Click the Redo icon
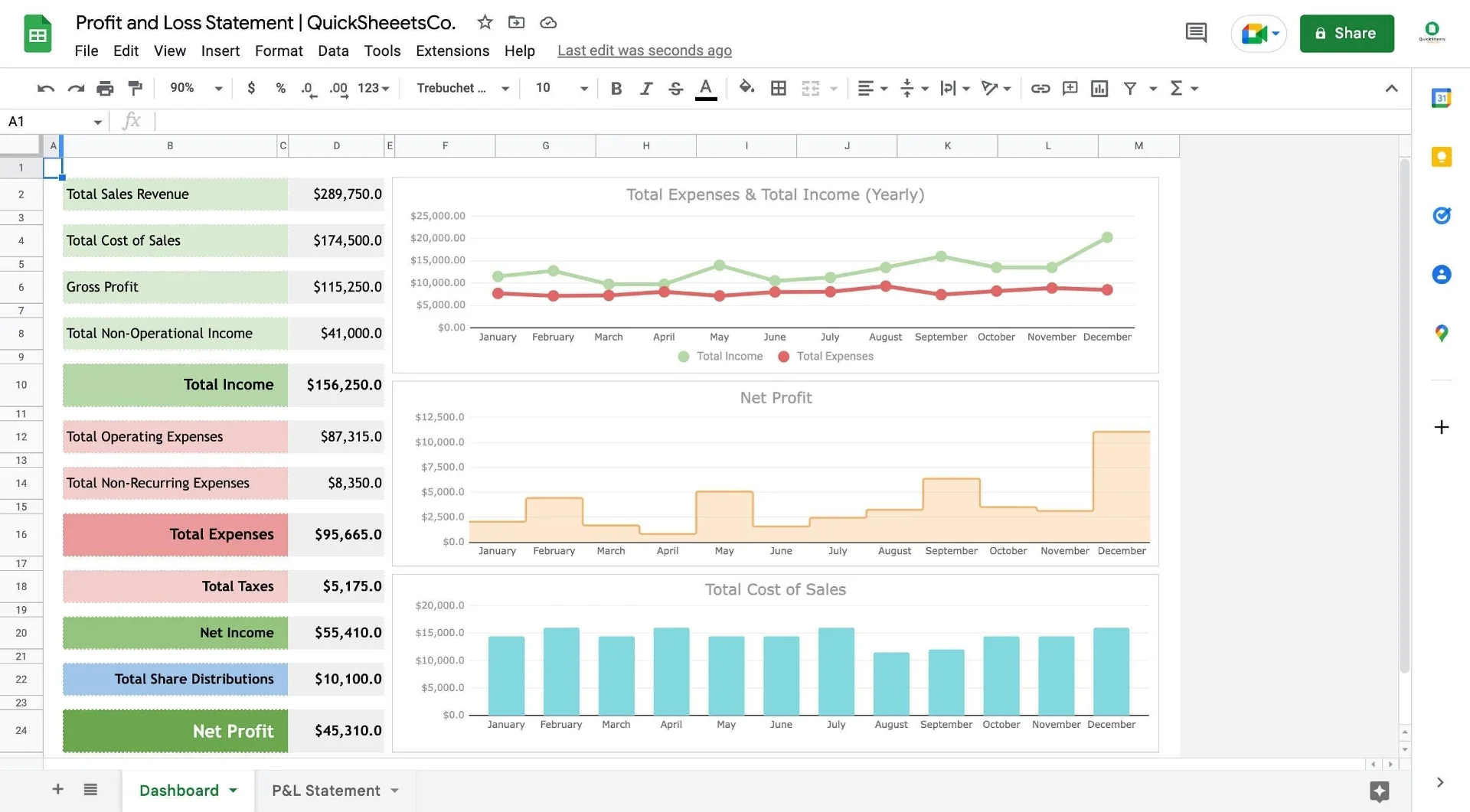 75,89
